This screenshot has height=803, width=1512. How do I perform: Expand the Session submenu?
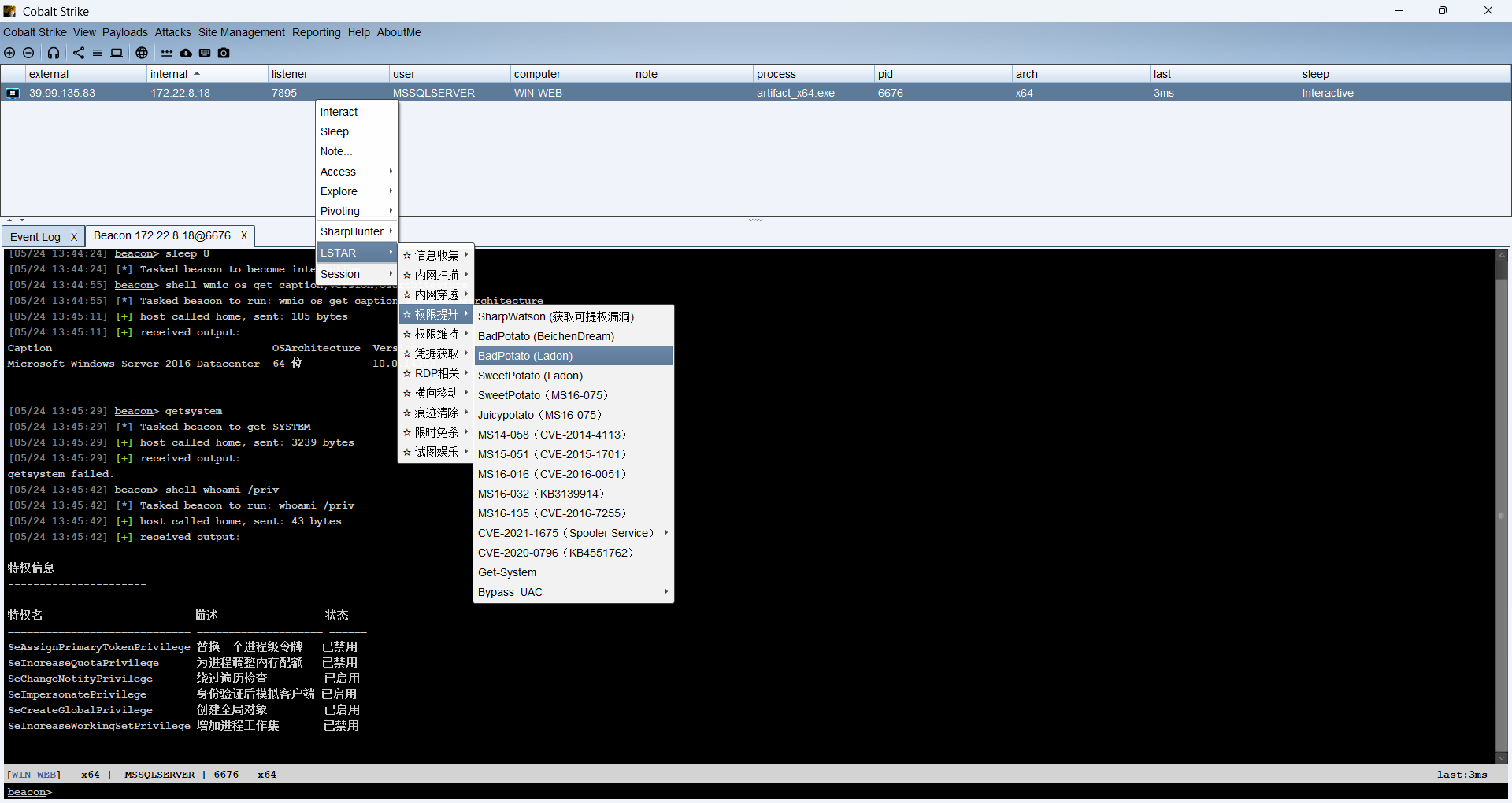tap(357, 274)
